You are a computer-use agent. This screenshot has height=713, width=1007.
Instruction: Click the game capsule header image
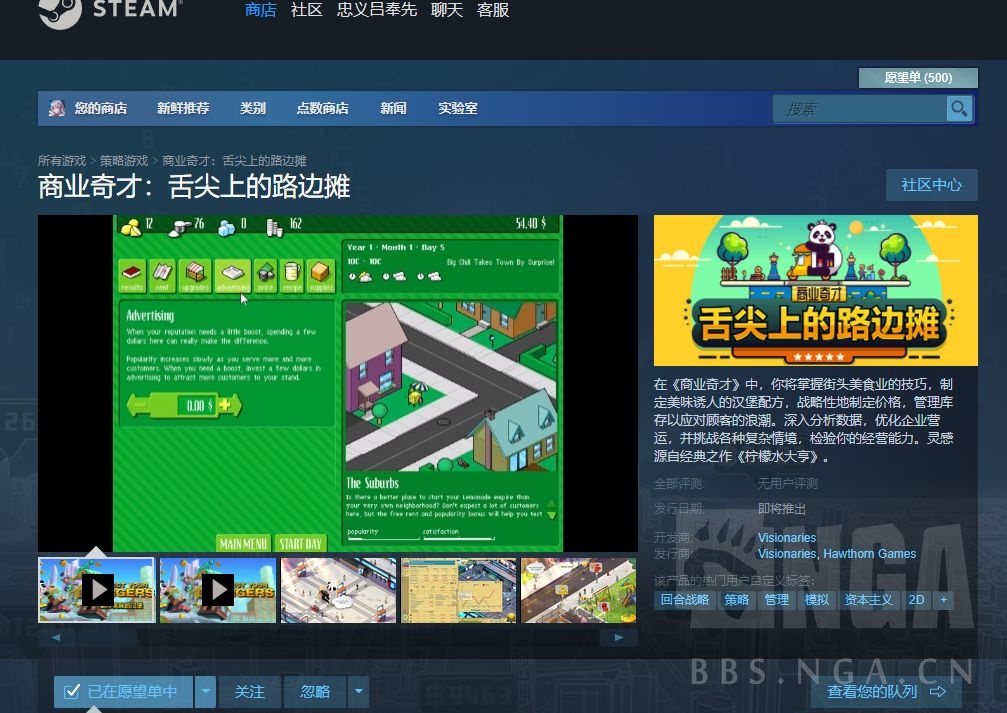[816, 290]
